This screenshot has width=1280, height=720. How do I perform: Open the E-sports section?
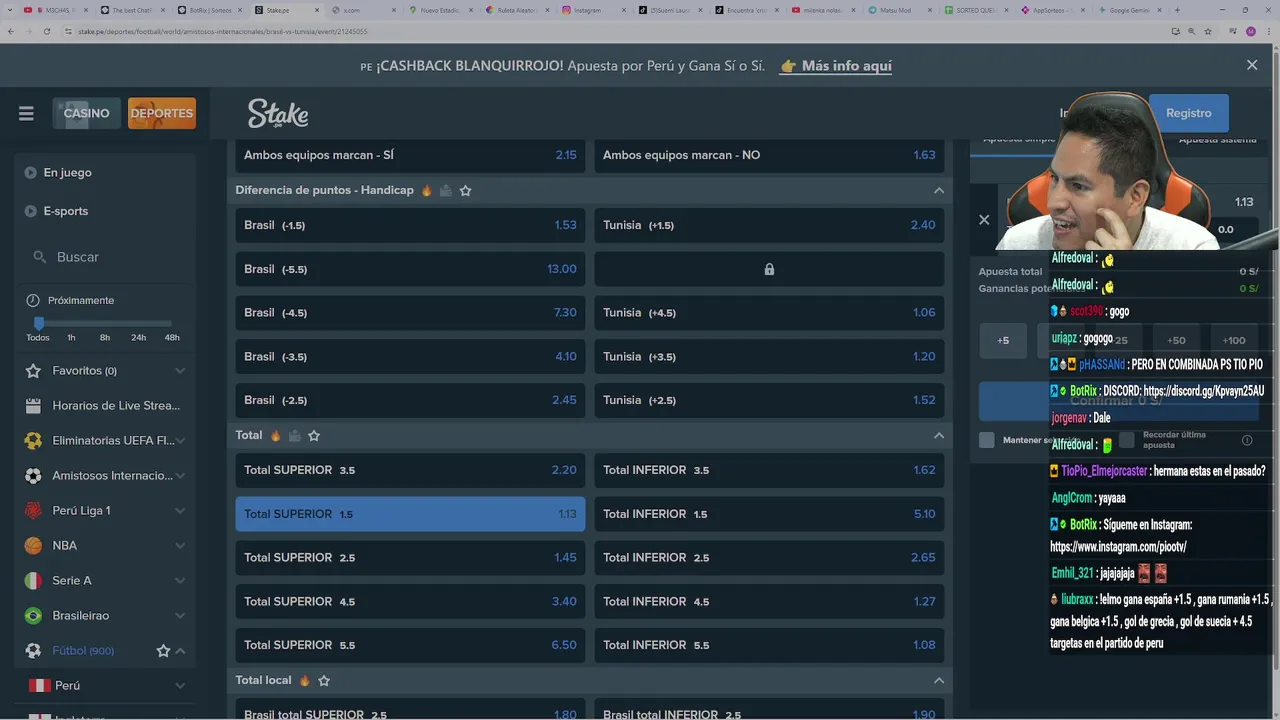(x=66, y=211)
